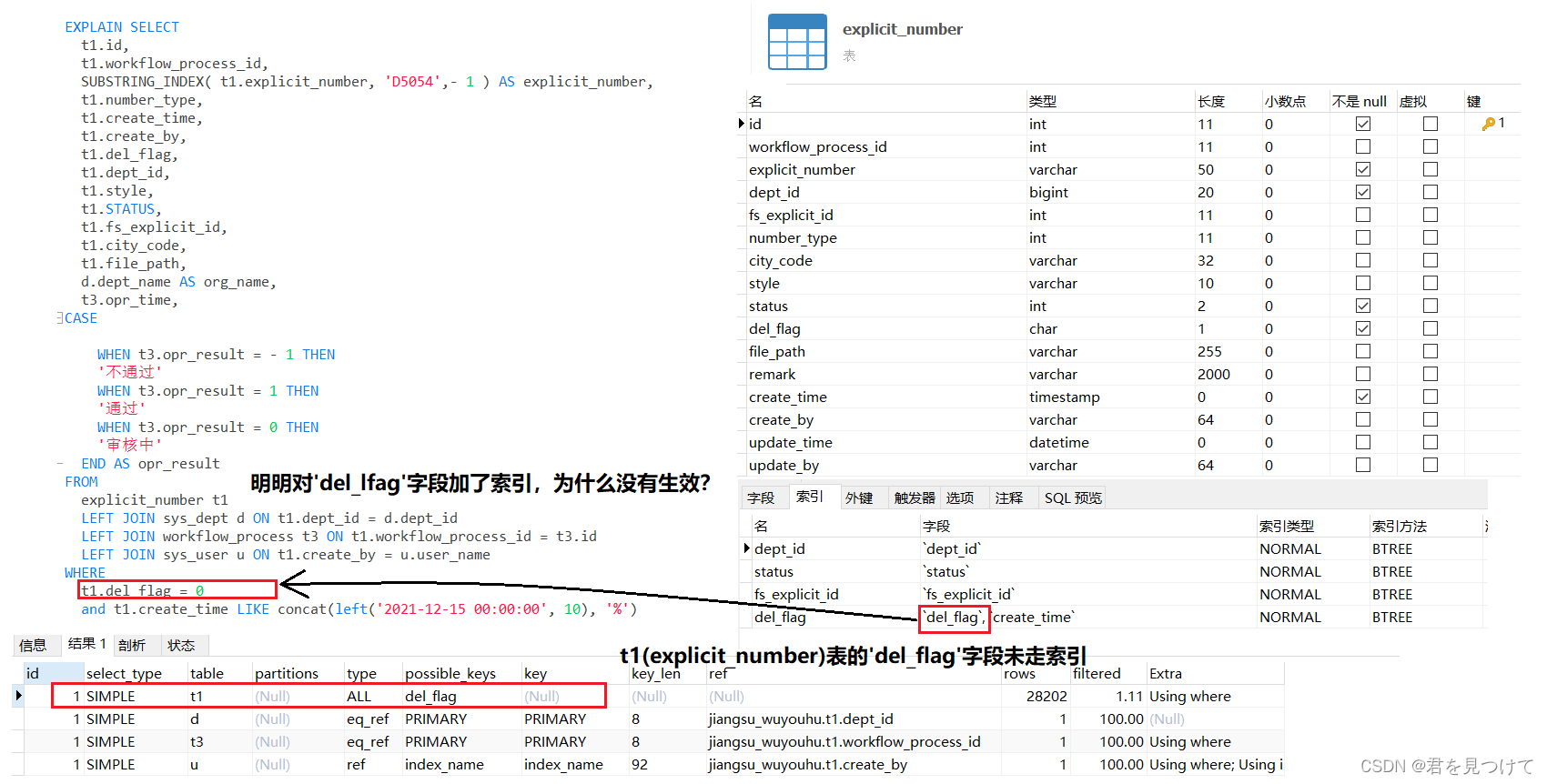Screen dimensions: 1547x784
Task: Click 'ALL' type in t1 result row
Action: pos(359,696)
